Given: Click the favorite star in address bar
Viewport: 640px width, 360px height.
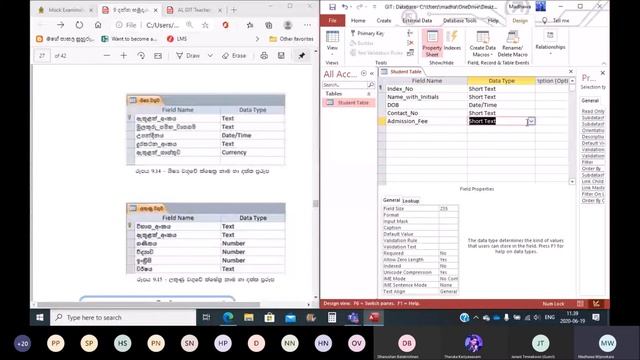Looking at the screenshot, I should (205, 25).
